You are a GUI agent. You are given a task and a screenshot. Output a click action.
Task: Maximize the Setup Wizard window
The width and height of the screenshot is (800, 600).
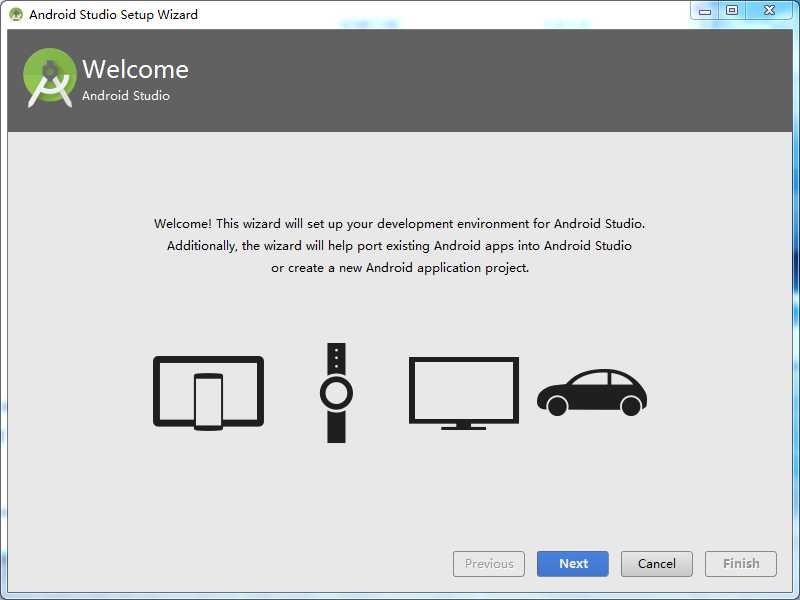coord(732,11)
